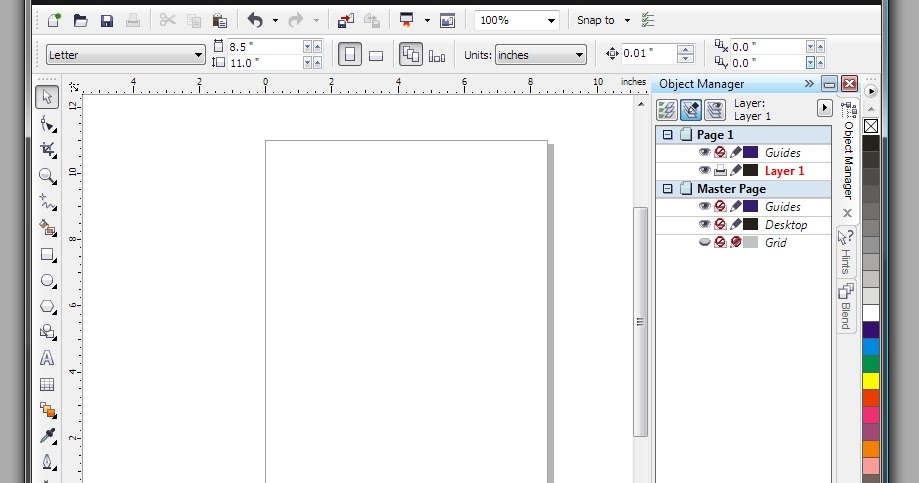
Task: Select the Outline pen tool
Action: coord(47,462)
